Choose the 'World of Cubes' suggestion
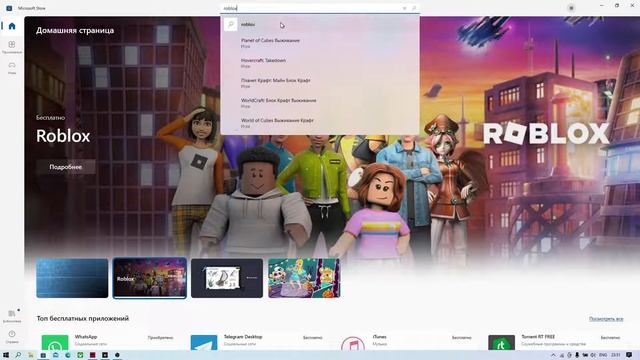This screenshot has height=360, width=640. pyautogui.click(x=320, y=123)
